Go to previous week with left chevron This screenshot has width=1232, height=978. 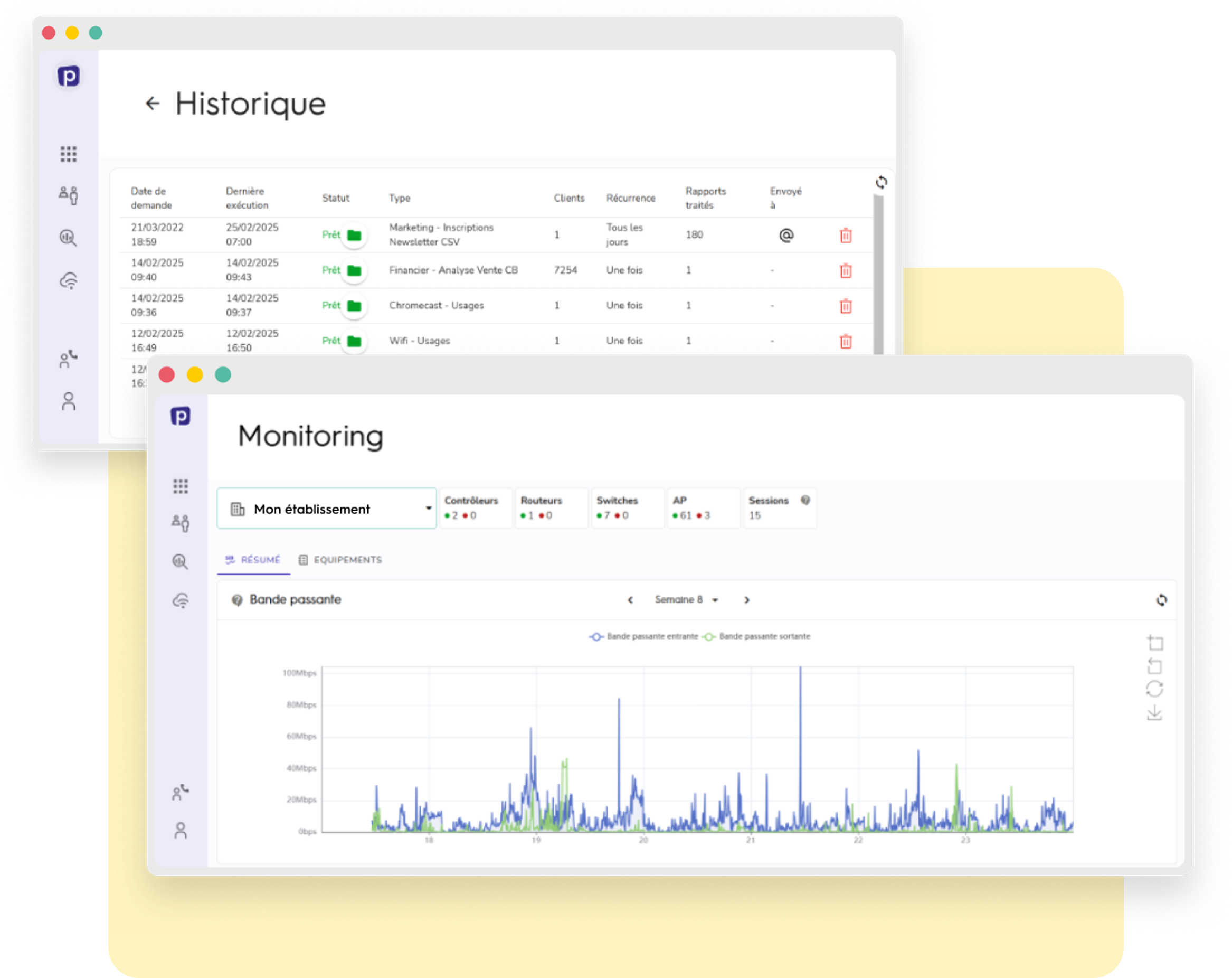click(x=630, y=599)
